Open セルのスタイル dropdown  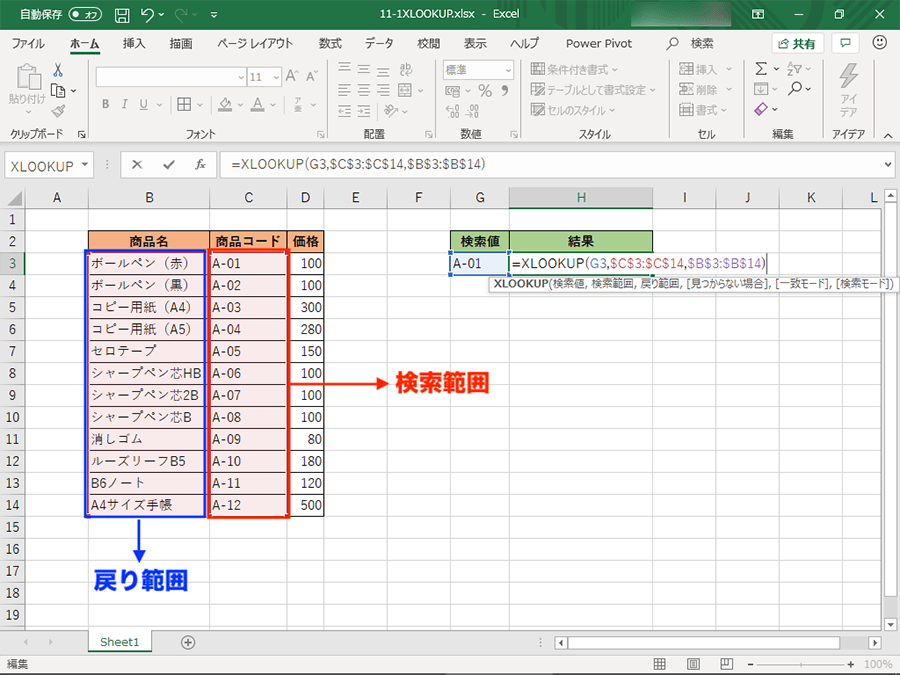coord(573,110)
